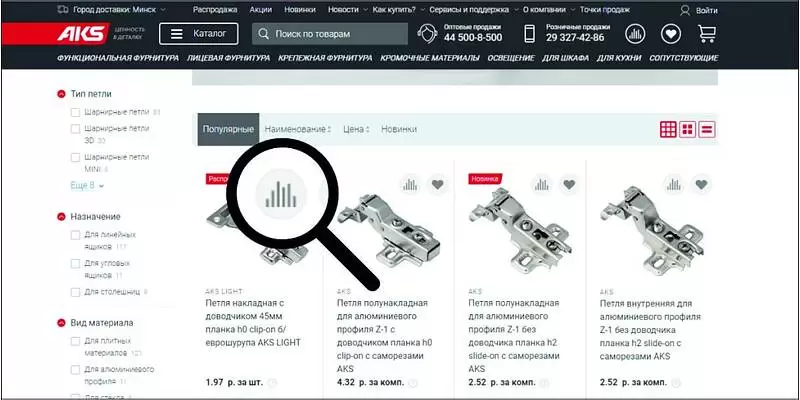Open the Новинки top navigation link
Screen dimensions: 800x400
coord(300,10)
